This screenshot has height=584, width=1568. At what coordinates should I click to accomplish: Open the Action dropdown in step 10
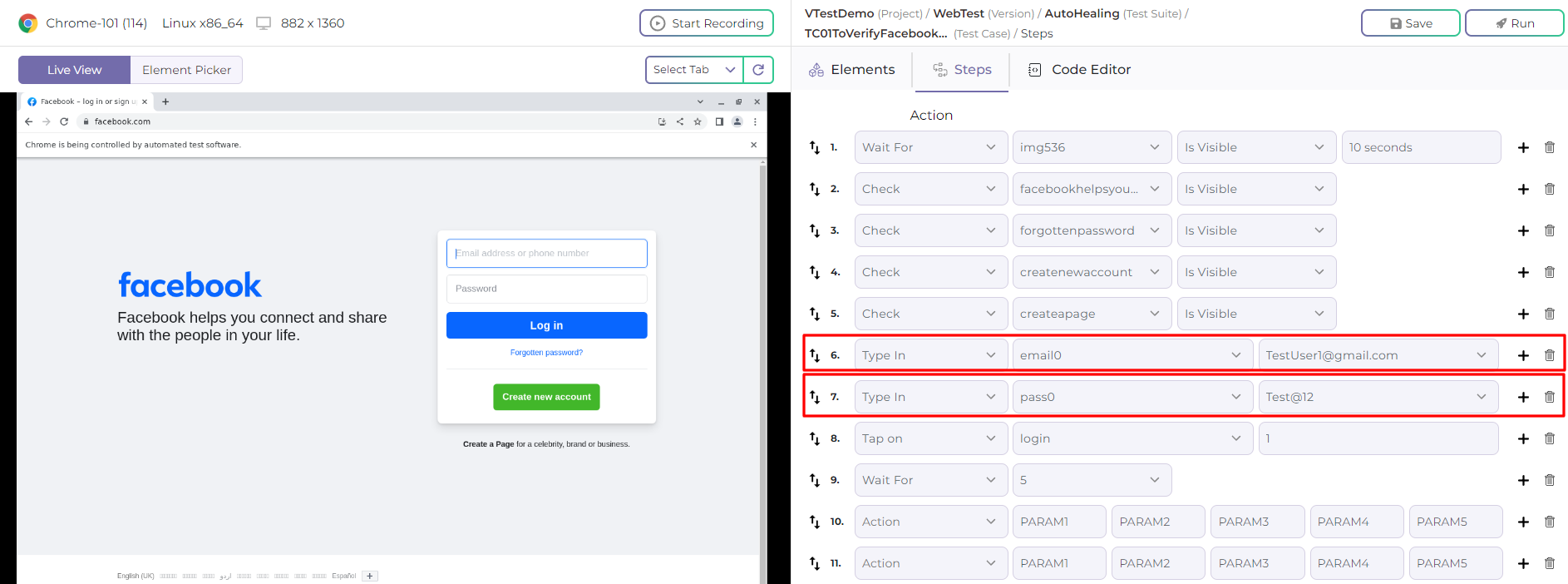point(931,522)
